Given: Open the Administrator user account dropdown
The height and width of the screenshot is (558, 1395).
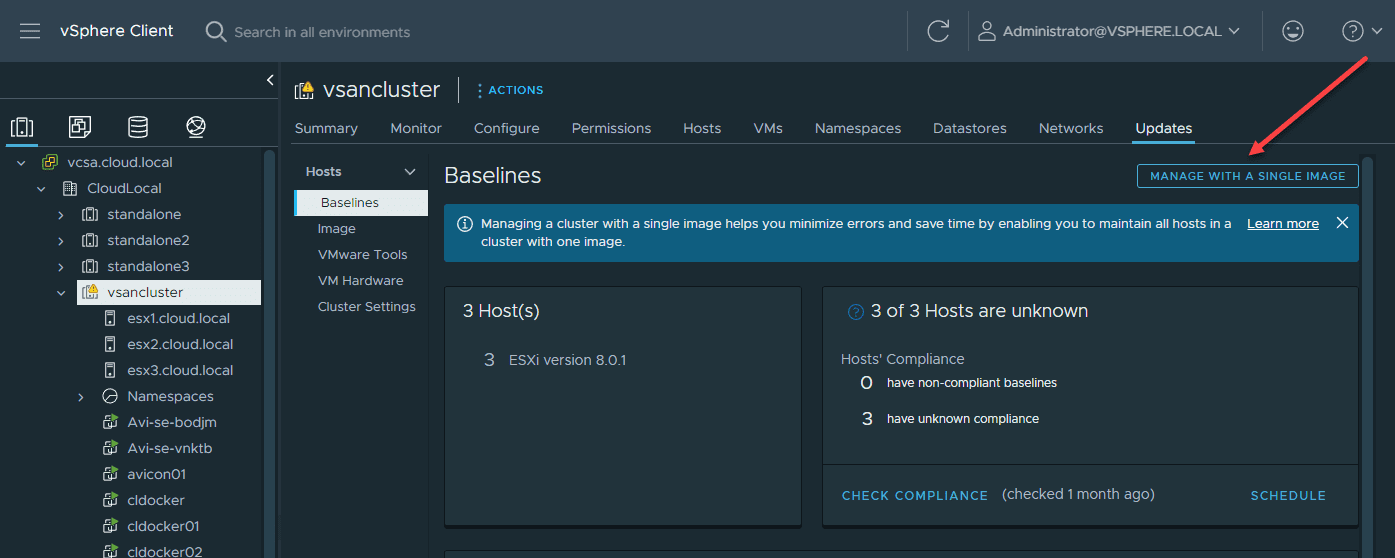Looking at the screenshot, I should point(1110,31).
